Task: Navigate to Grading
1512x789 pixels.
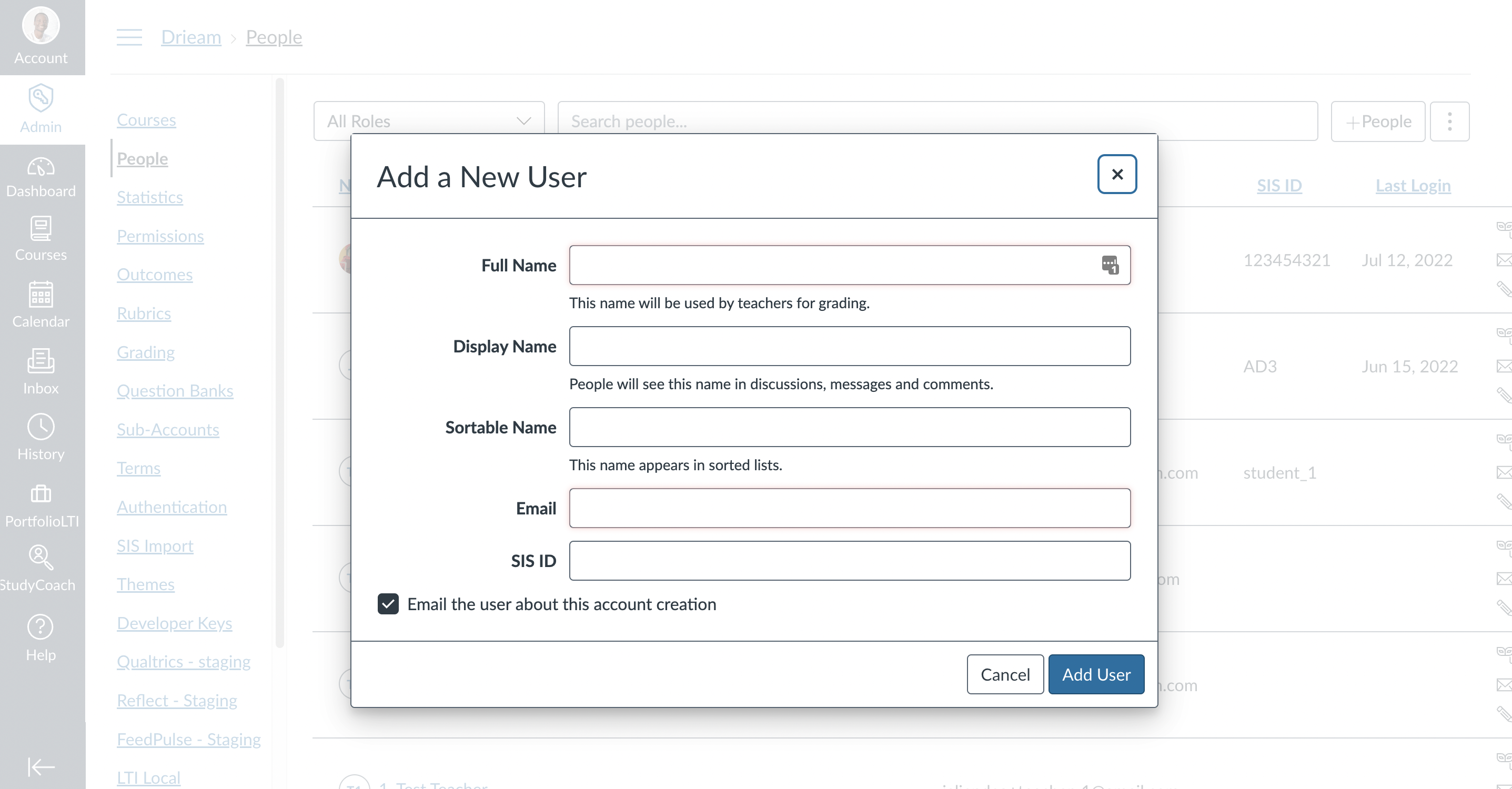Action: point(146,352)
